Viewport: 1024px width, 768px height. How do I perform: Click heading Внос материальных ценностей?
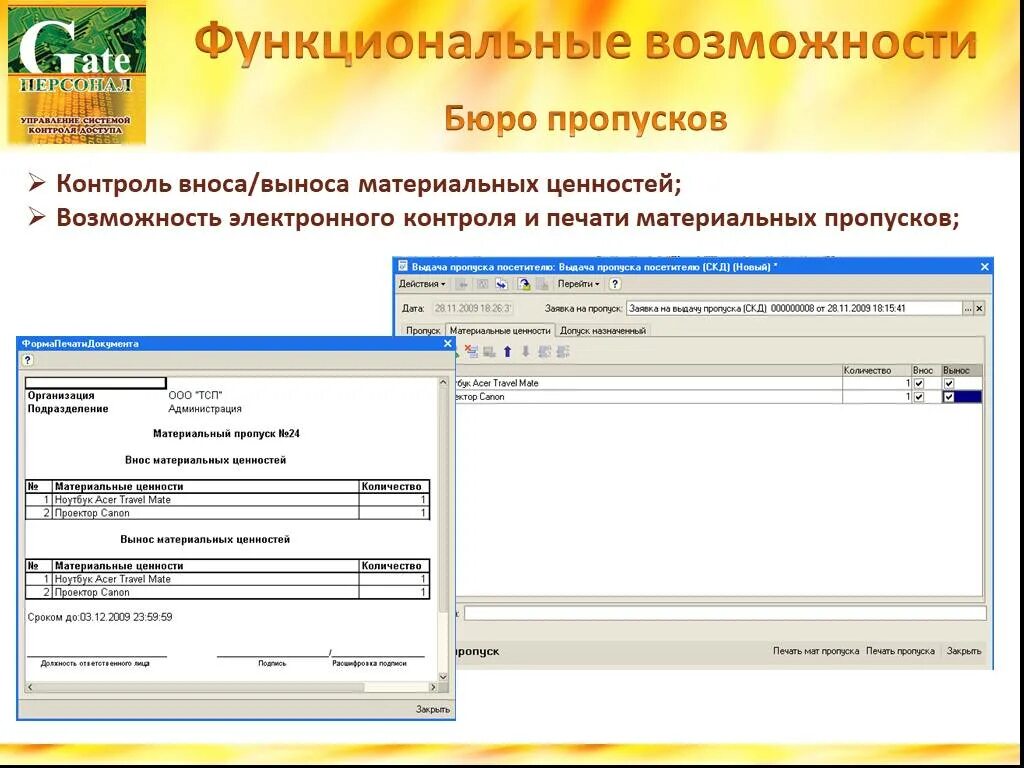coord(206,460)
